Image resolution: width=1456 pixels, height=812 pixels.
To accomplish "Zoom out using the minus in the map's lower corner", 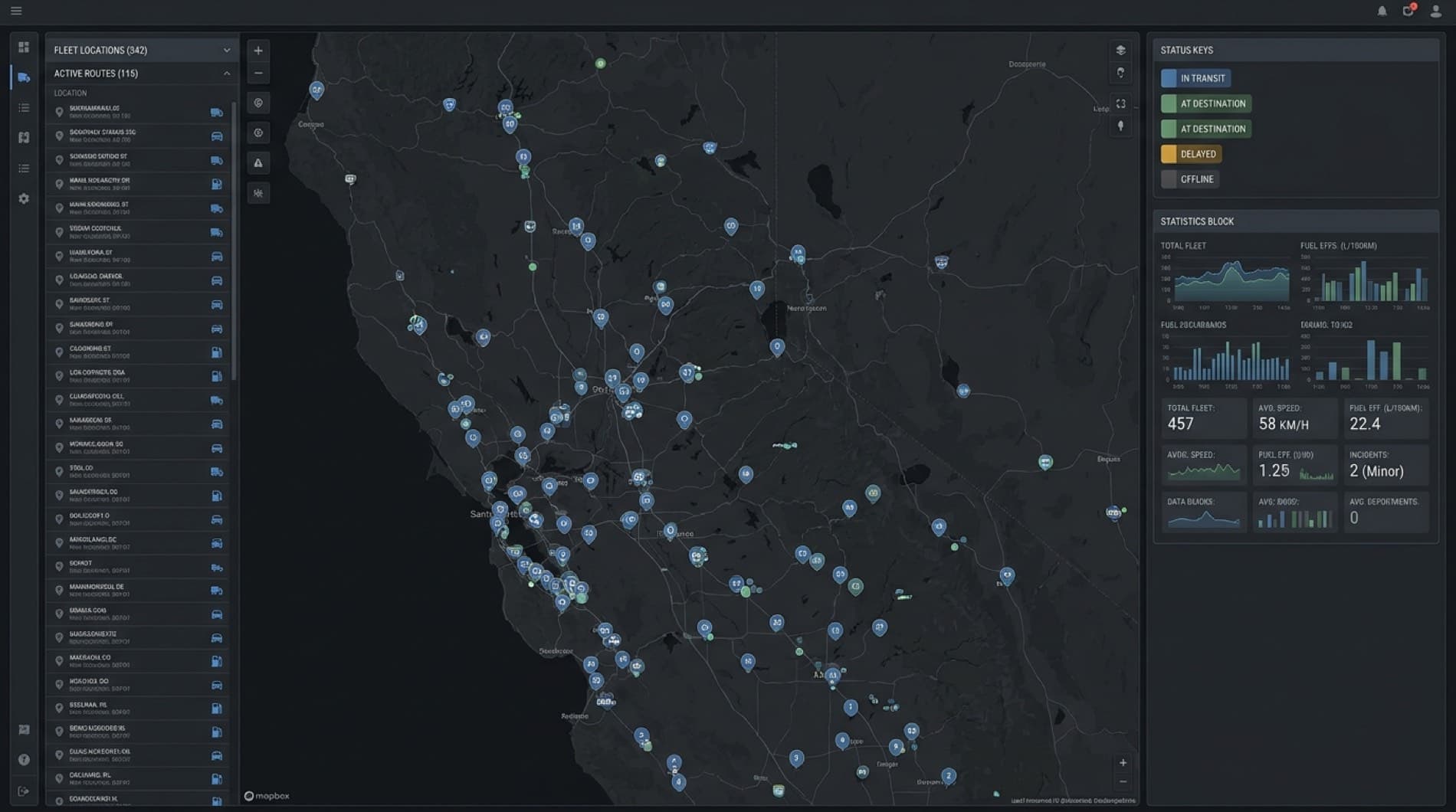I will tap(1123, 782).
